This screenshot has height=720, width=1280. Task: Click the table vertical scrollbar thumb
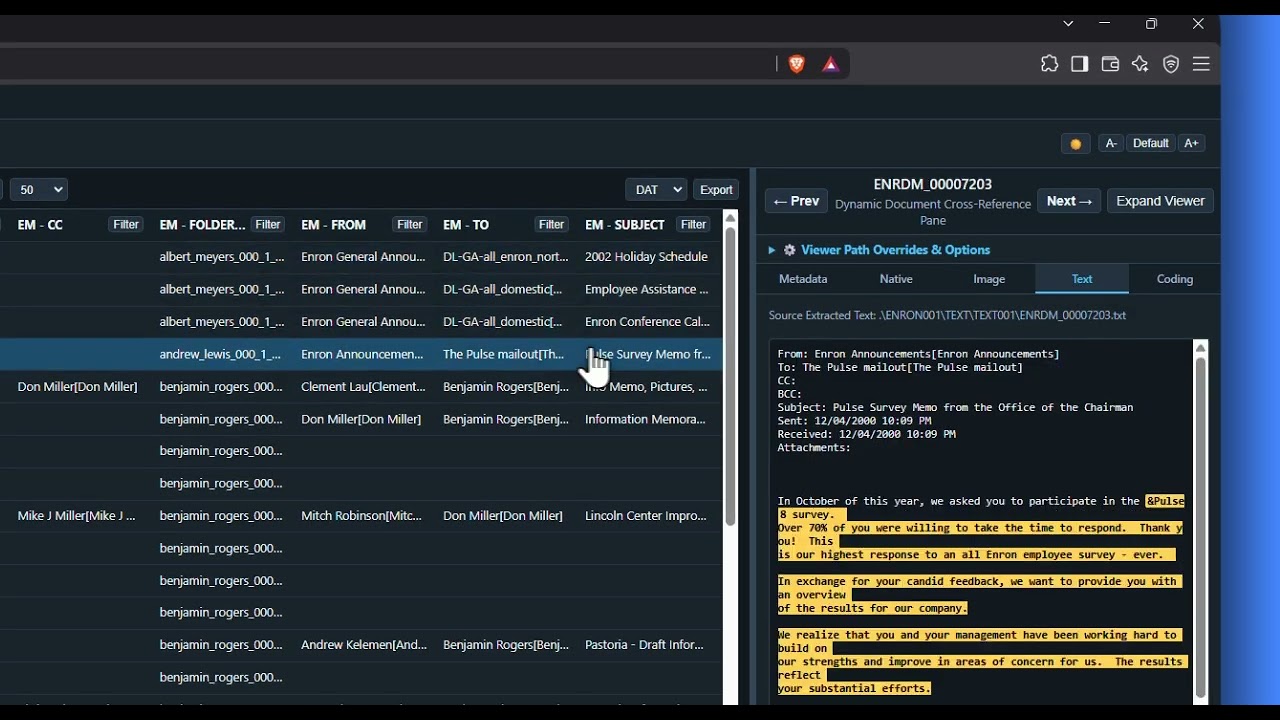(730, 375)
